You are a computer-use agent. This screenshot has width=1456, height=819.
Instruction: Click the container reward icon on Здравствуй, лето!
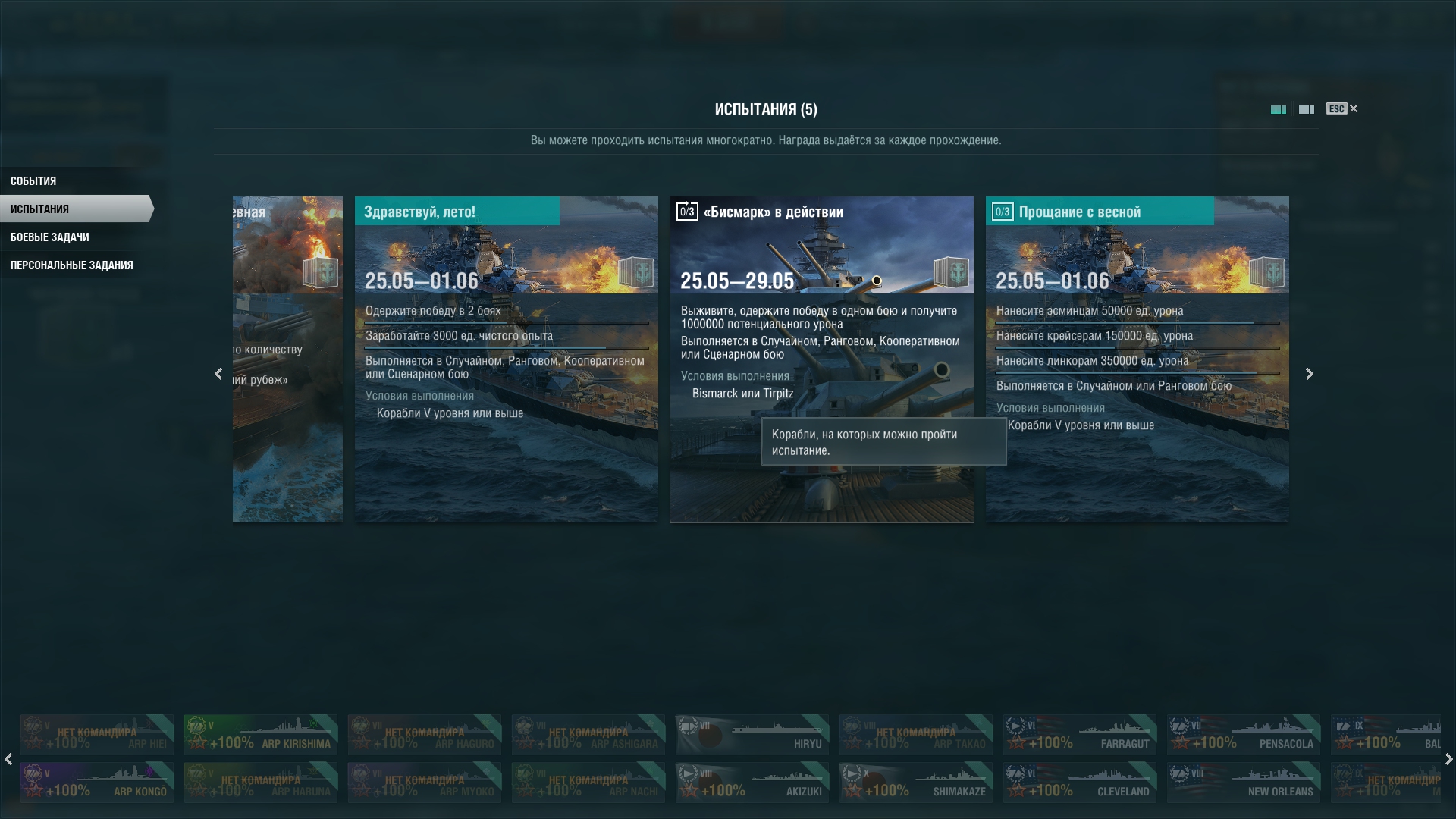coord(635,271)
